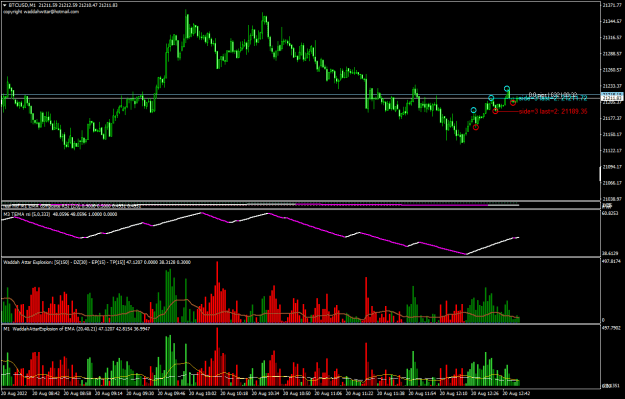Click the red circle at the red line start
This screenshot has width=625, height=399.
(x=495, y=111)
